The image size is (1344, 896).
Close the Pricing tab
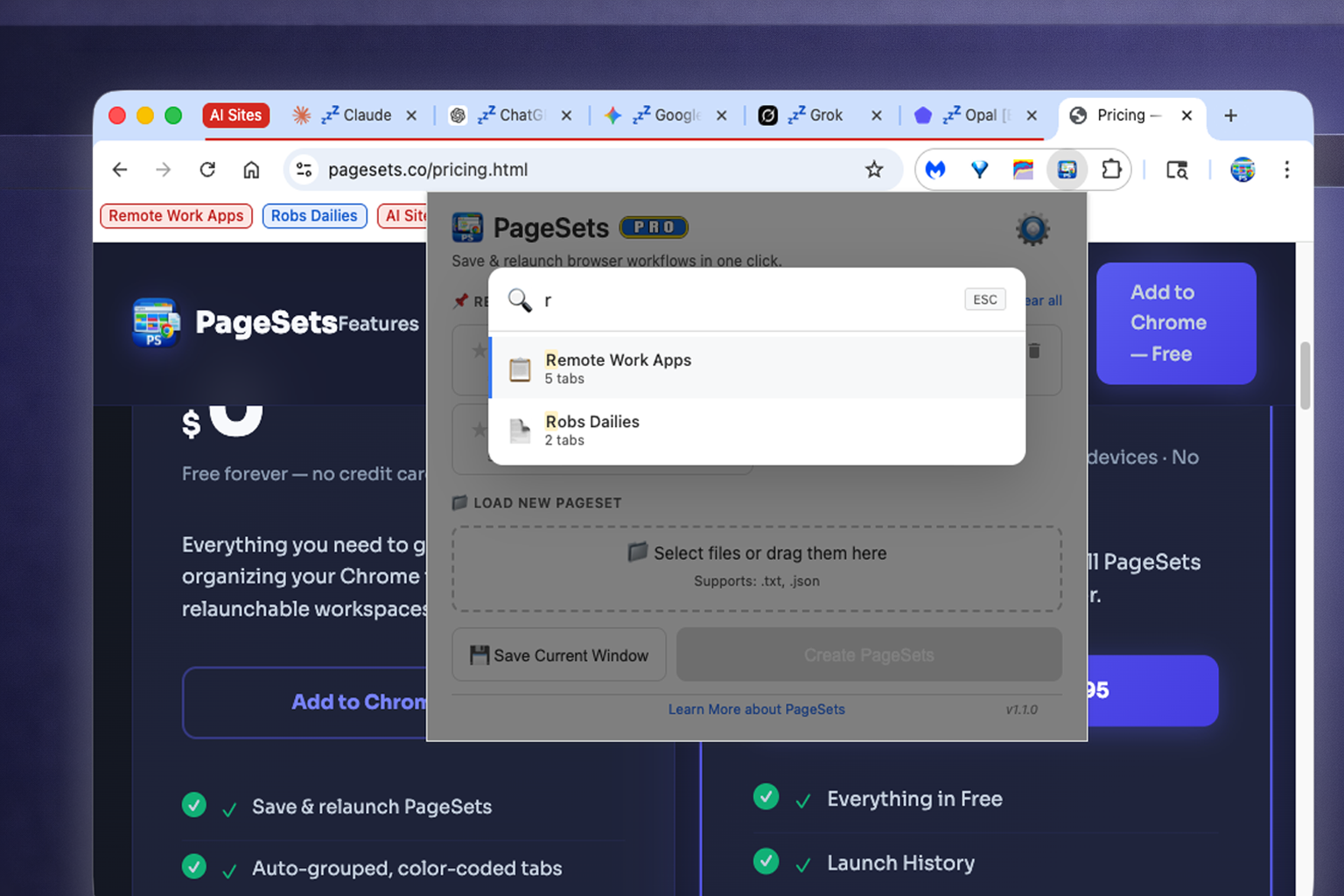(1186, 115)
